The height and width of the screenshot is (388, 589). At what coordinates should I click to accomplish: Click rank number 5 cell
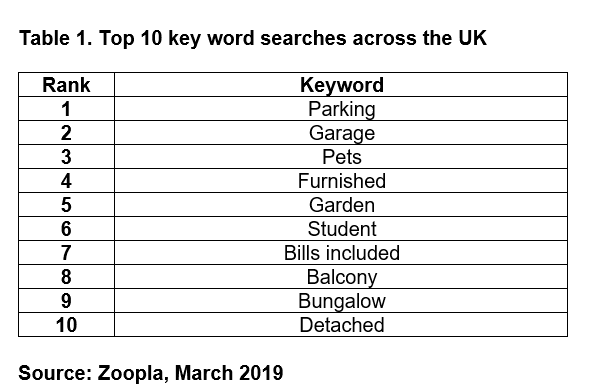point(66,205)
